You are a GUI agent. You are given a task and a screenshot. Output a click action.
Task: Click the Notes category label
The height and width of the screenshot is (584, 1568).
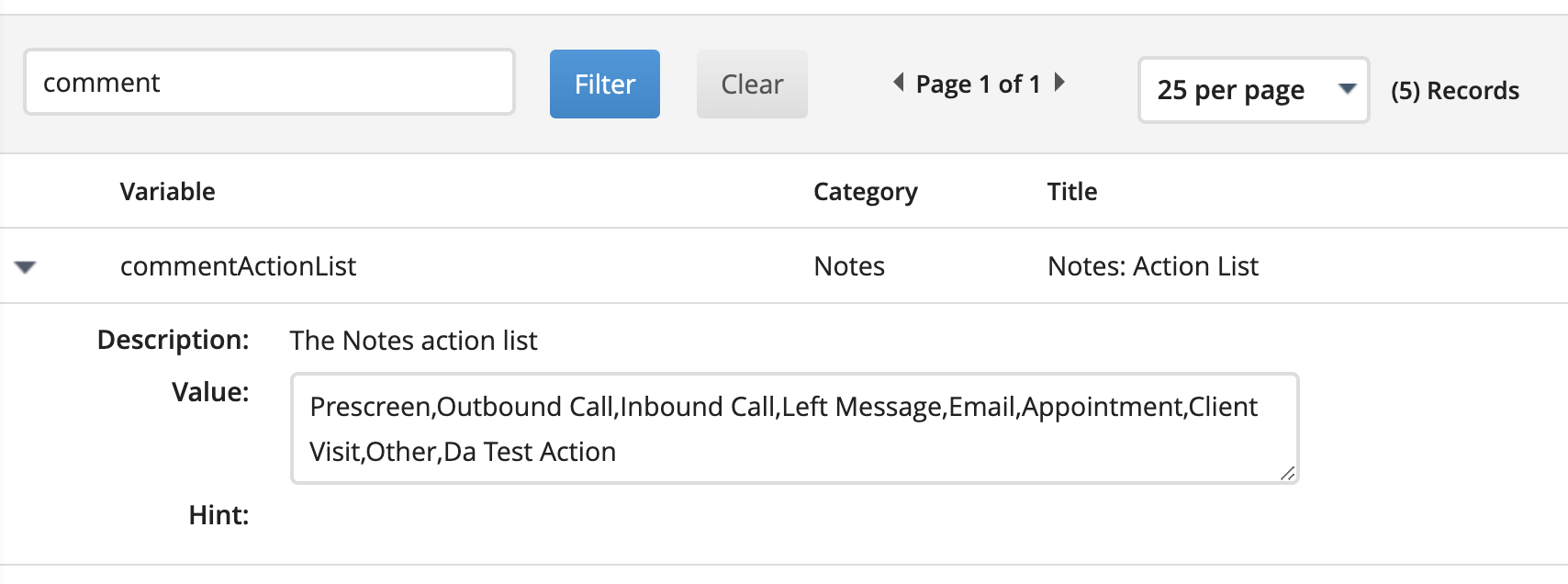coord(848,266)
